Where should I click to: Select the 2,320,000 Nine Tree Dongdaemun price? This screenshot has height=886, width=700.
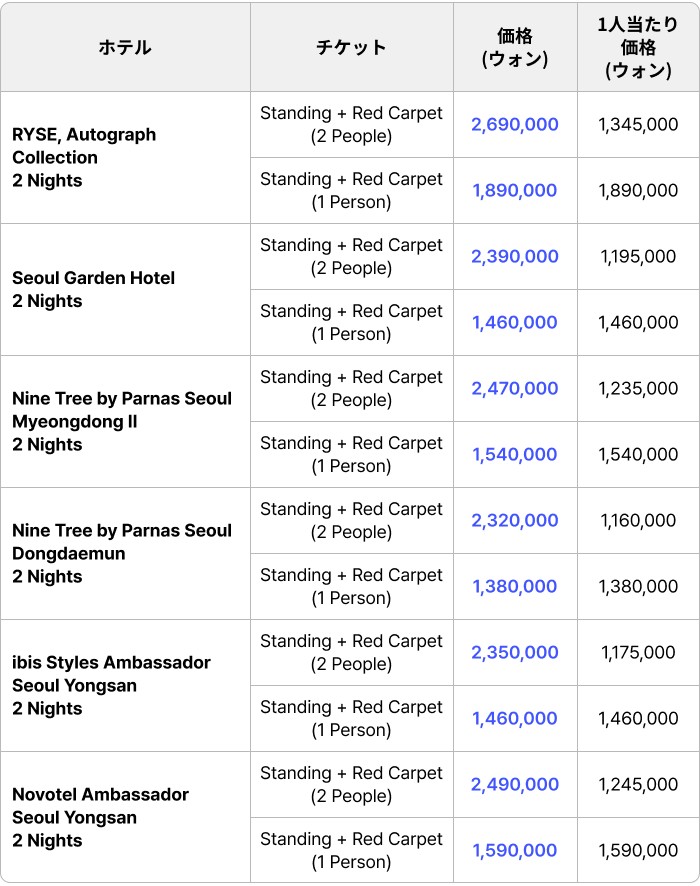point(515,521)
